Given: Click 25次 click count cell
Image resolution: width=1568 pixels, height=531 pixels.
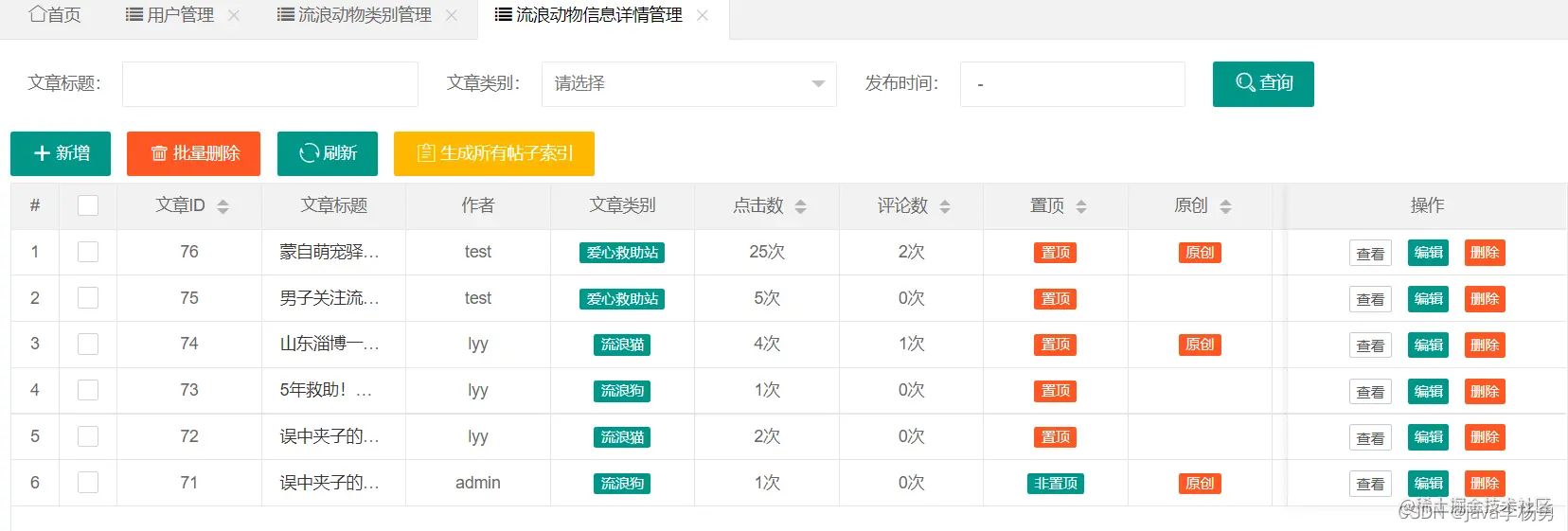Looking at the screenshot, I should [767, 252].
